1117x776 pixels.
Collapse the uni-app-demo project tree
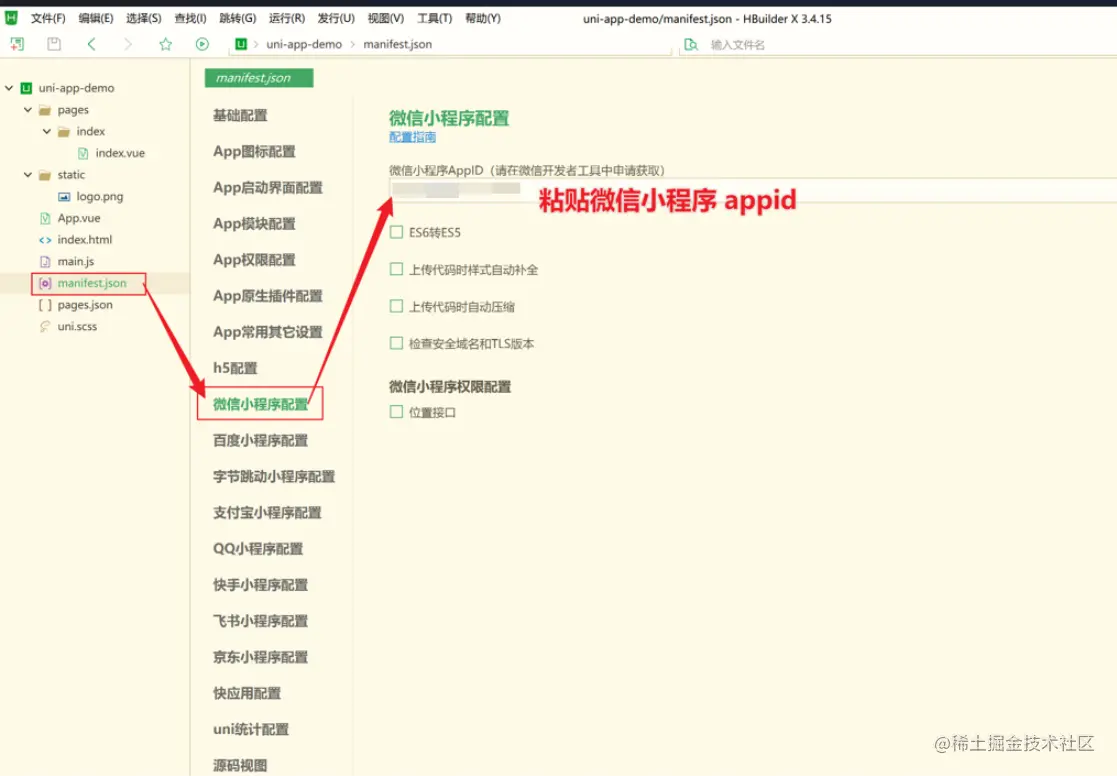[x=9, y=88]
